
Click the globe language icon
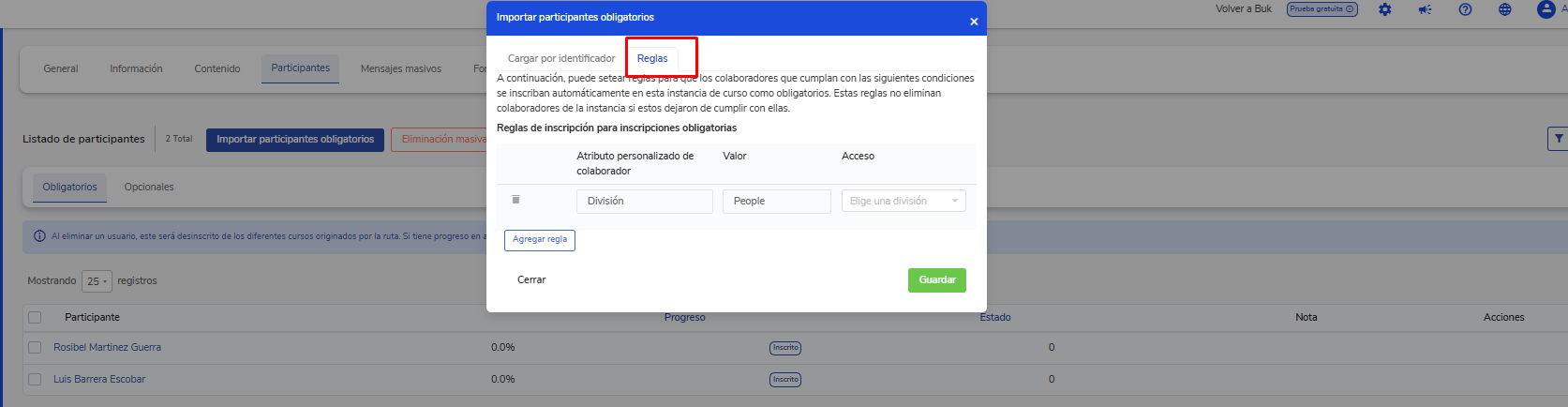[x=1504, y=9]
